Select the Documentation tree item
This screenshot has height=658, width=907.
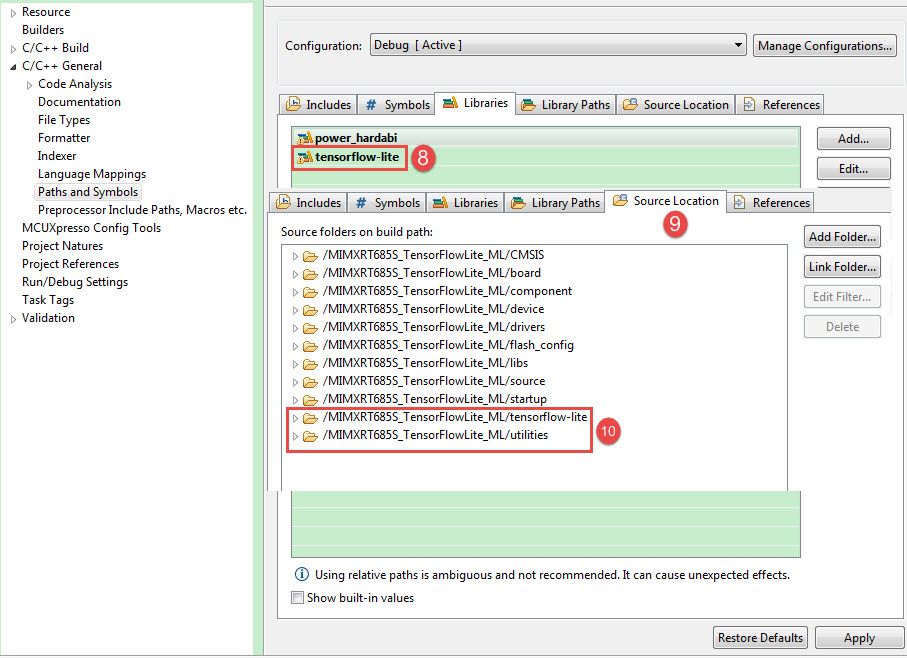click(x=79, y=102)
